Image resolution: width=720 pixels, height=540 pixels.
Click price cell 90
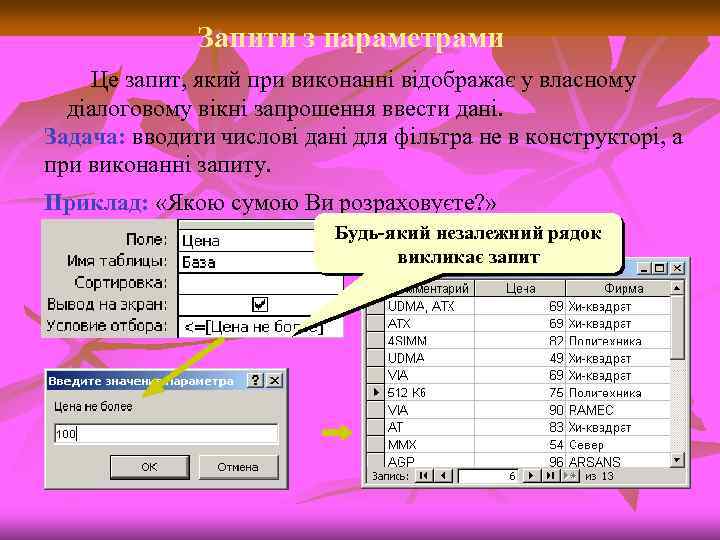(520, 410)
